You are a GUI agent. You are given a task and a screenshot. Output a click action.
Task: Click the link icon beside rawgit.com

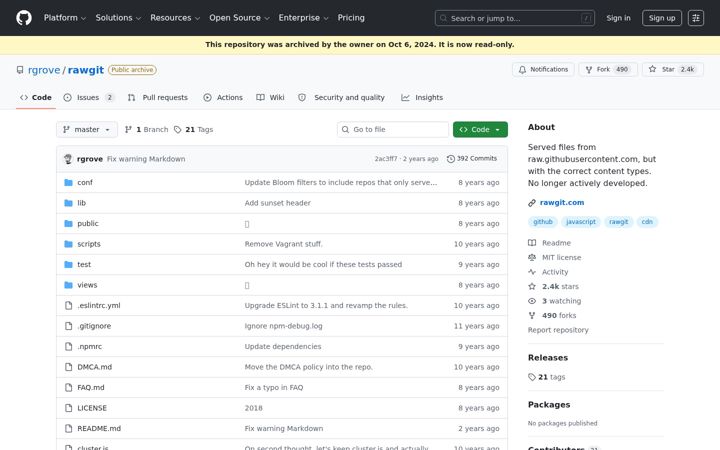pos(532,203)
